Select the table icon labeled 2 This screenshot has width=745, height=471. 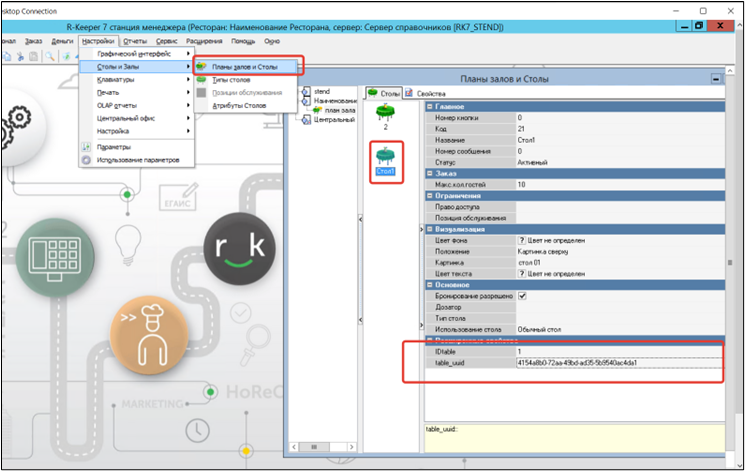coord(385,113)
